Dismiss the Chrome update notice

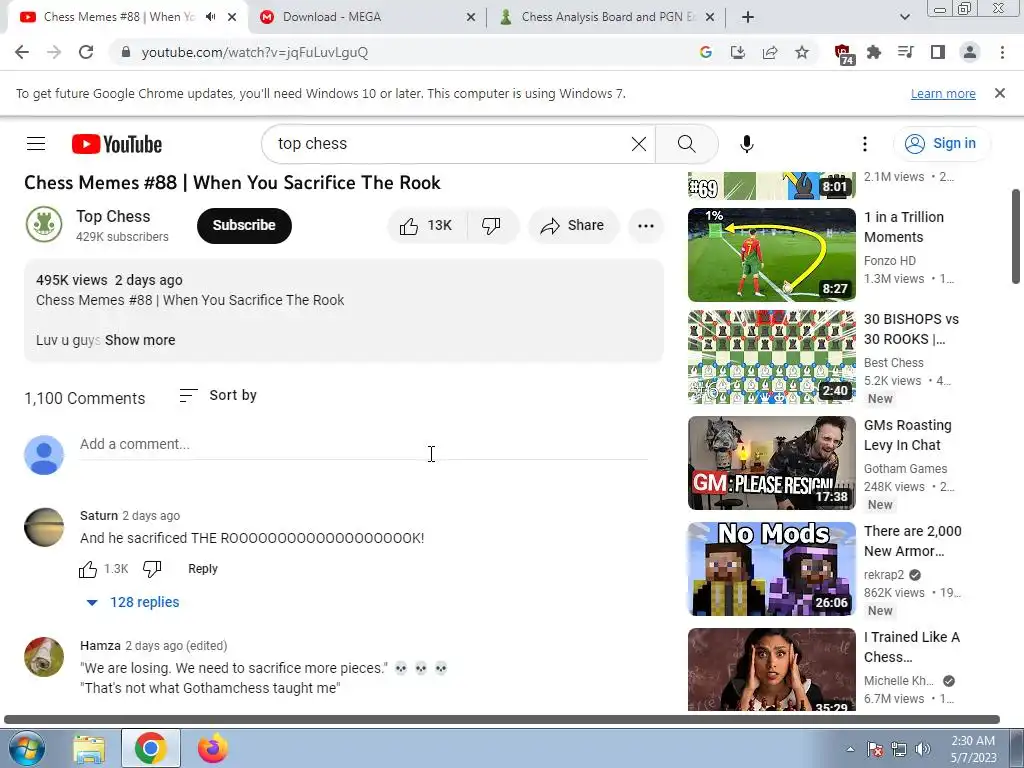coord(1000,93)
